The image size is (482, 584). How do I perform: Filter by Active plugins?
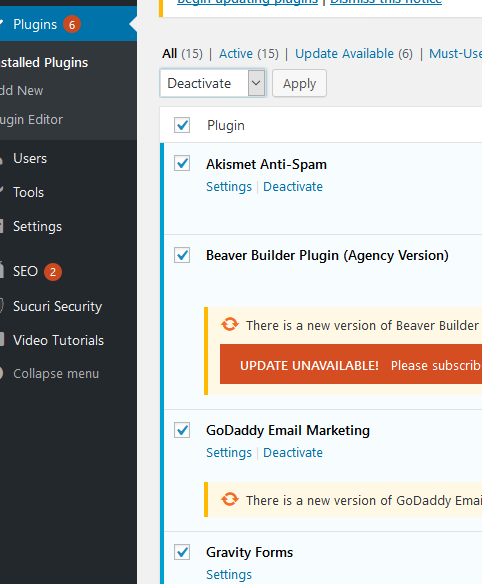coord(236,54)
